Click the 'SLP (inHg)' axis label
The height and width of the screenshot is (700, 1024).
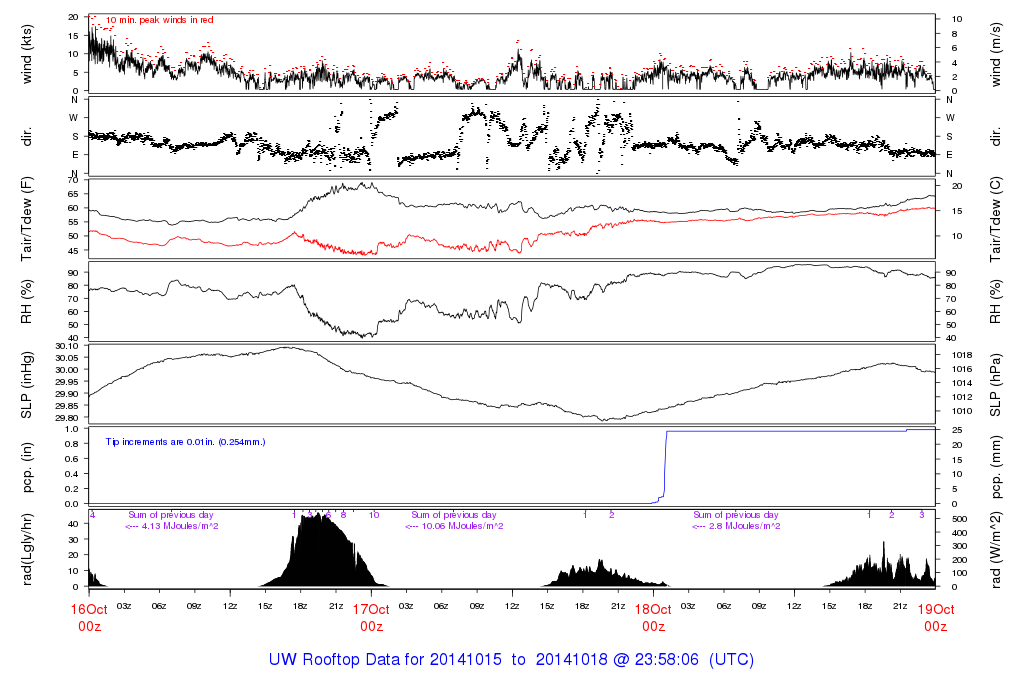click(27, 385)
